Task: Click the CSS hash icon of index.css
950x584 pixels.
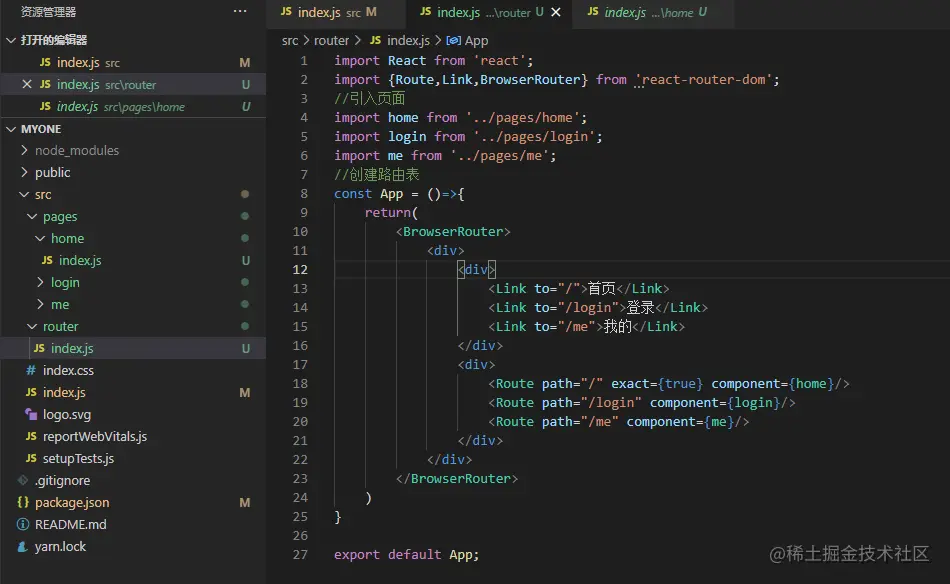Action: pos(31,370)
